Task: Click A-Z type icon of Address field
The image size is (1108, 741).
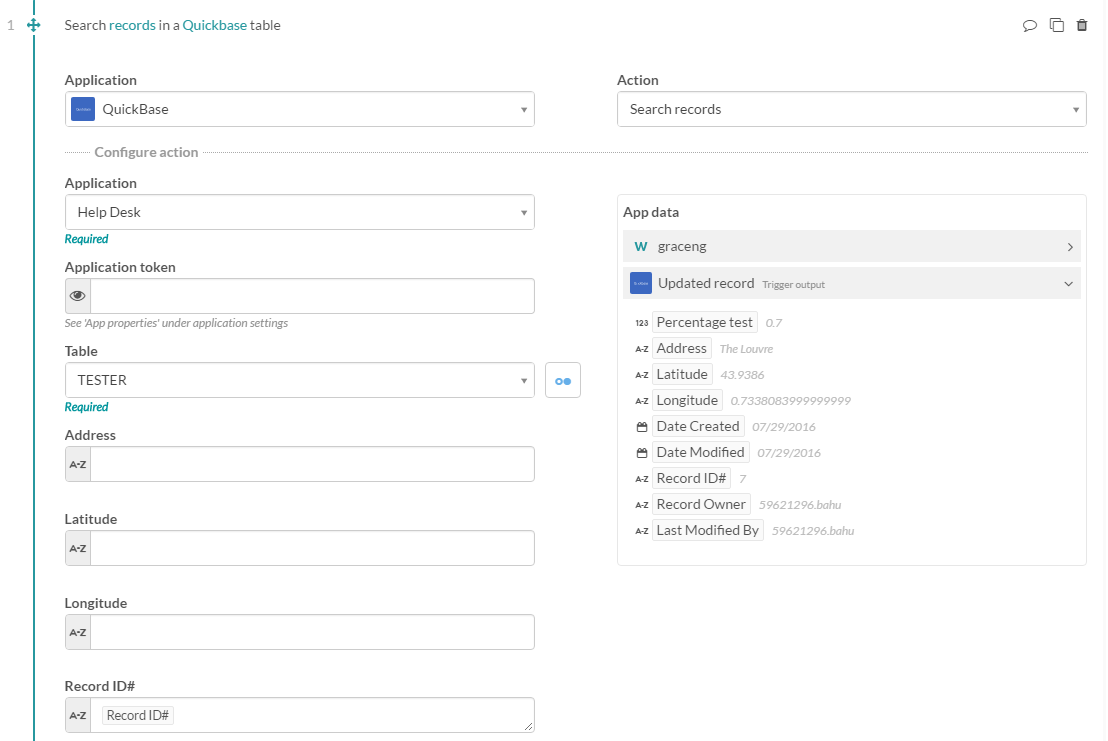Action: click(78, 464)
